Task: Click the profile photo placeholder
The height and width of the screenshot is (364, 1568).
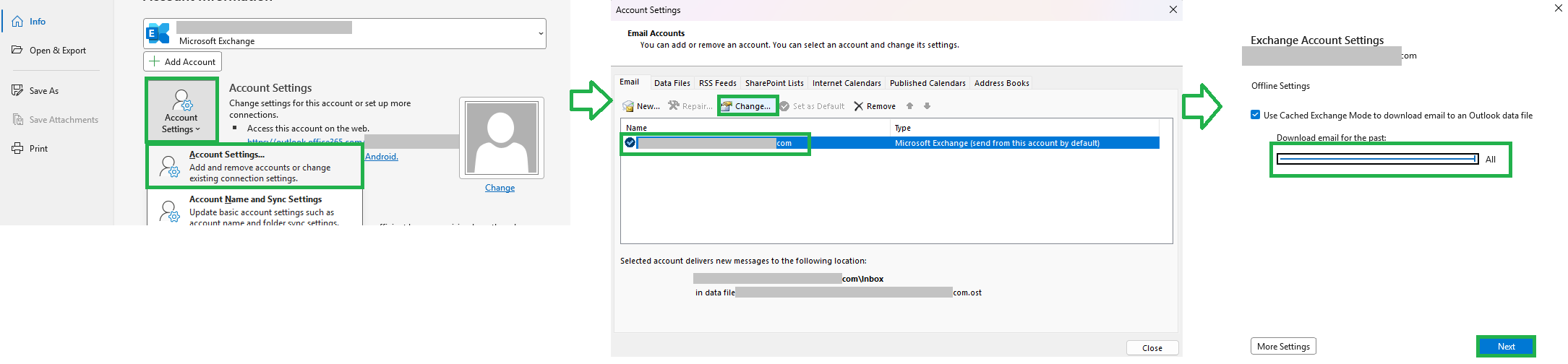Action: coord(502,137)
